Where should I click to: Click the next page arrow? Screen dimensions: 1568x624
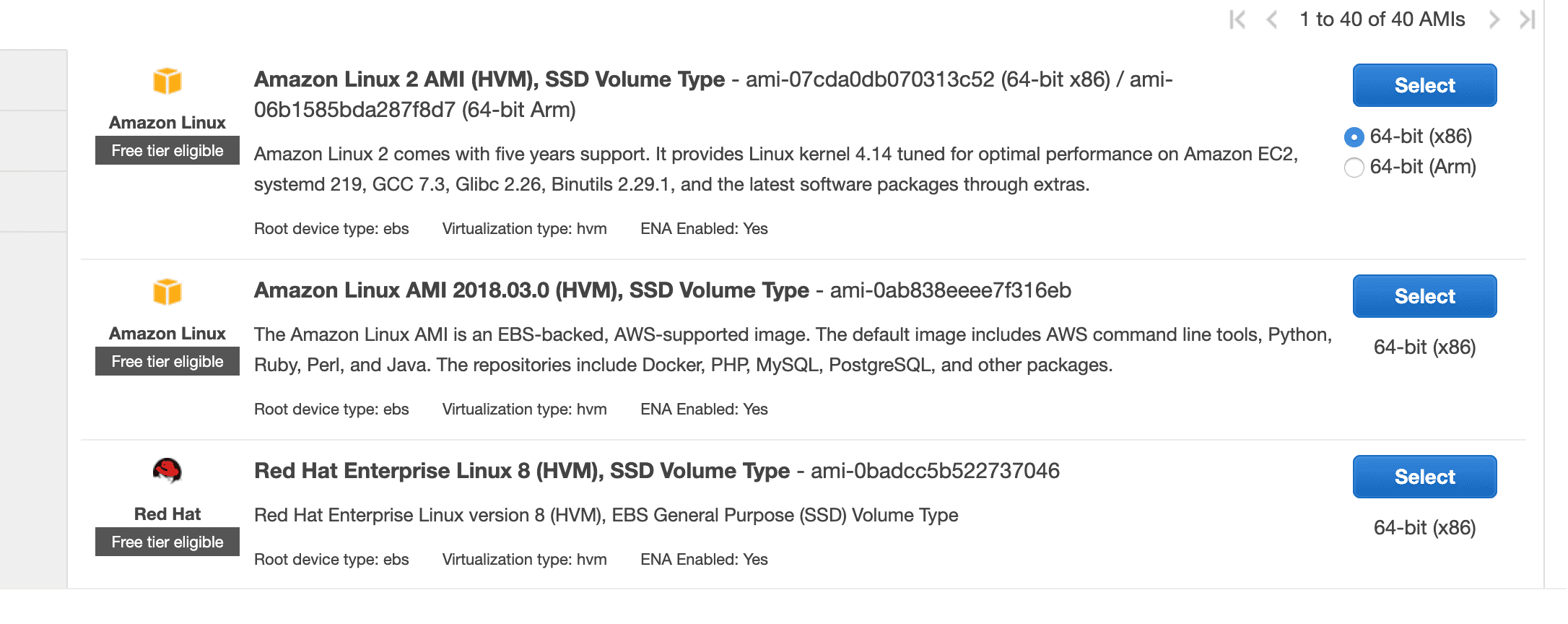[x=1494, y=19]
